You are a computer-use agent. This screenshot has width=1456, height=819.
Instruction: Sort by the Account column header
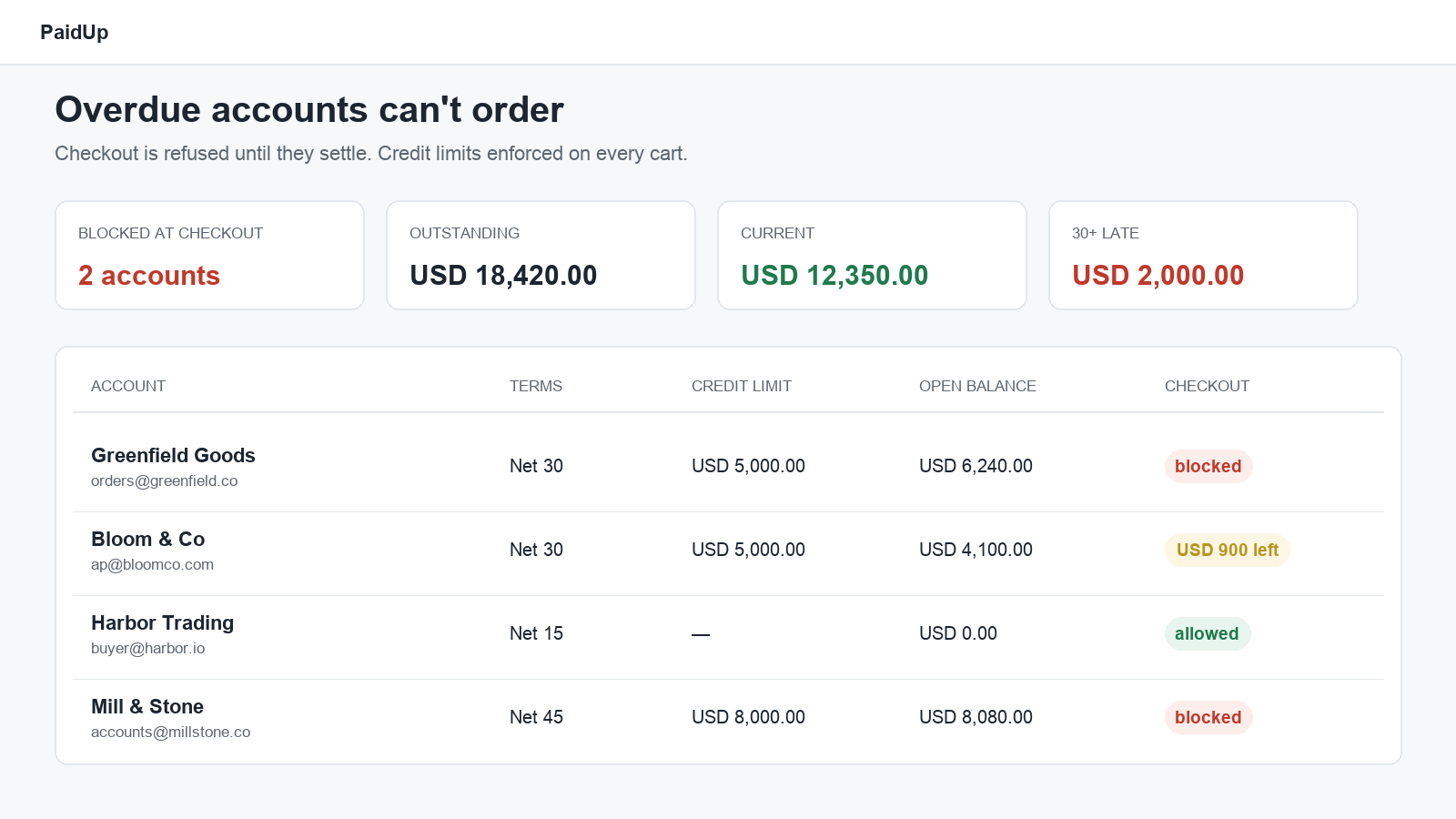pyautogui.click(x=128, y=386)
